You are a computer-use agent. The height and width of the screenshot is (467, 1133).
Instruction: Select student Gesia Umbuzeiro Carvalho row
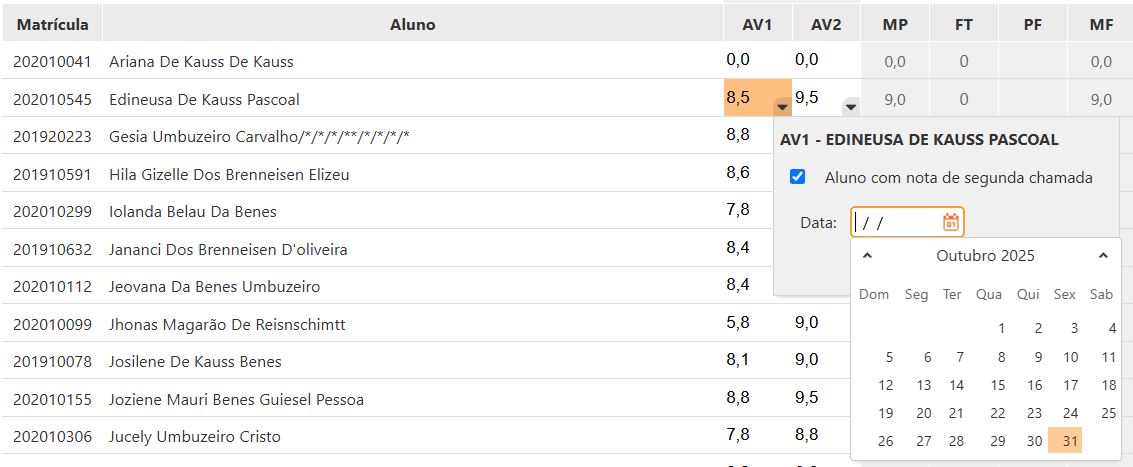(260, 136)
